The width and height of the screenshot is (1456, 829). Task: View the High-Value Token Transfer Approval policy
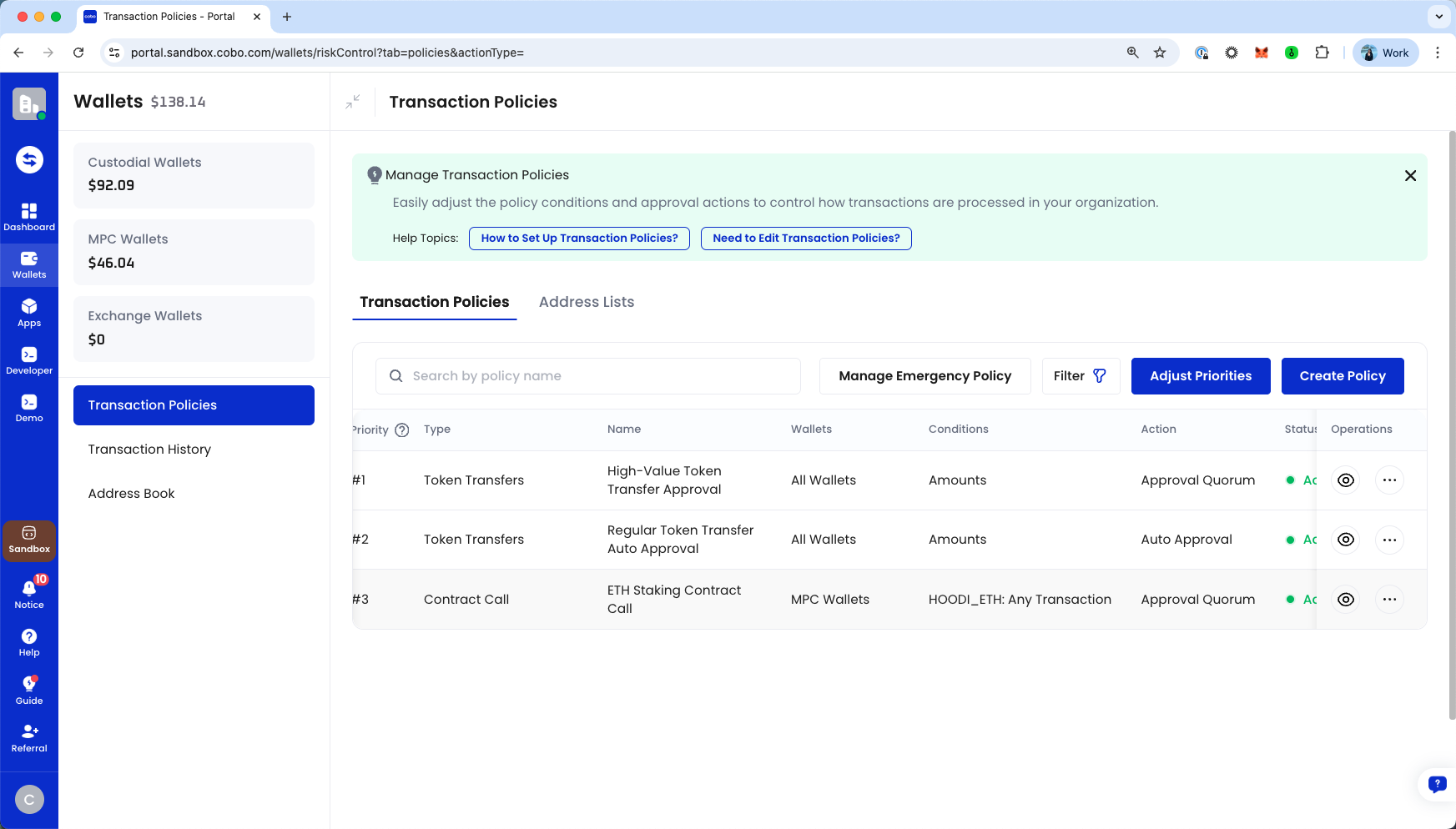[x=1345, y=480]
